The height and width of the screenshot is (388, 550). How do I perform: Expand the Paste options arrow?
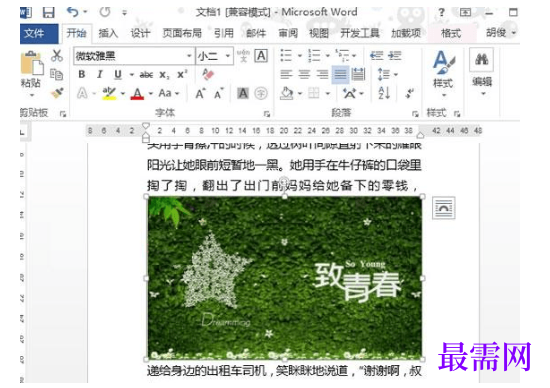pos(32,95)
